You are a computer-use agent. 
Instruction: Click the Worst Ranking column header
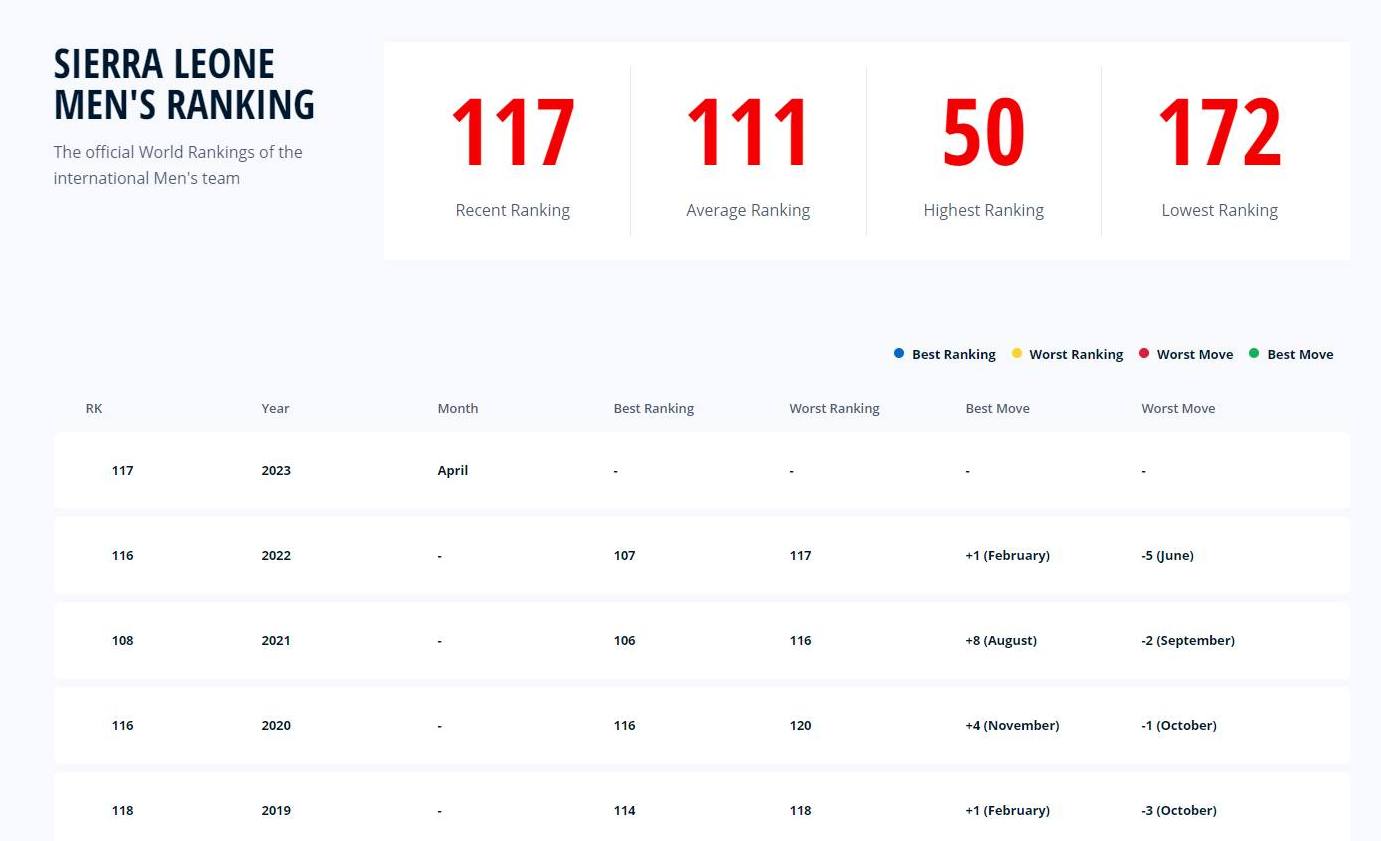tap(834, 408)
